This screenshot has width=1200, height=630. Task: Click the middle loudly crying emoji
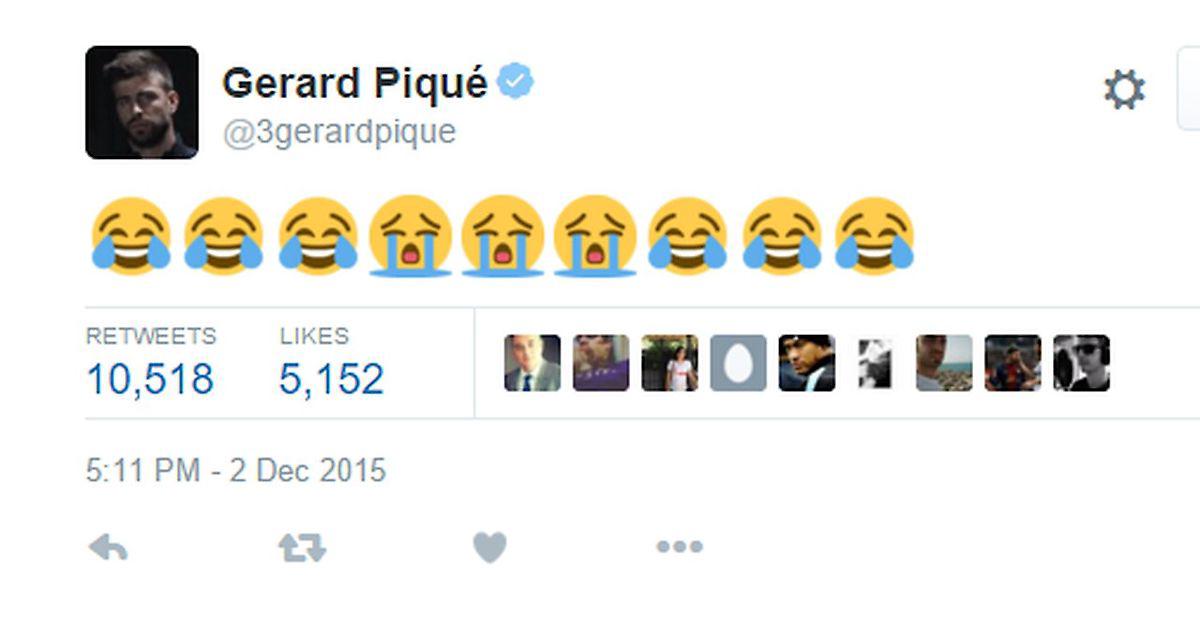pos(502,236)
